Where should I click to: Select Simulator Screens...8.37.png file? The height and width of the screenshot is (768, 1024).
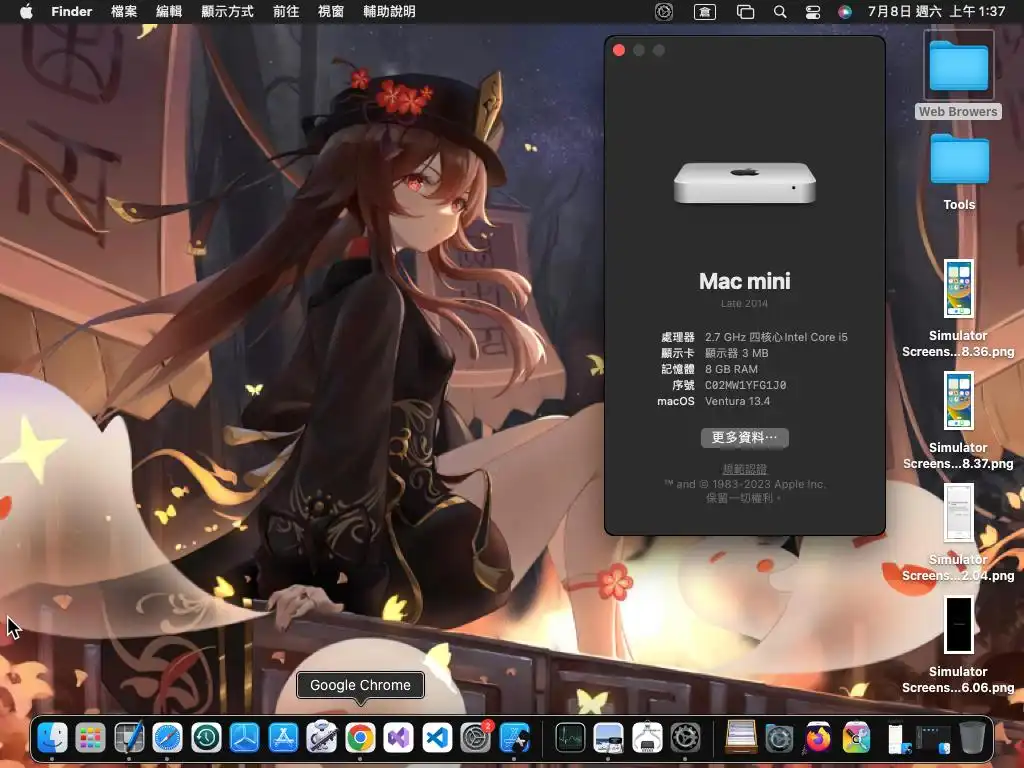(x=958, y=421)
